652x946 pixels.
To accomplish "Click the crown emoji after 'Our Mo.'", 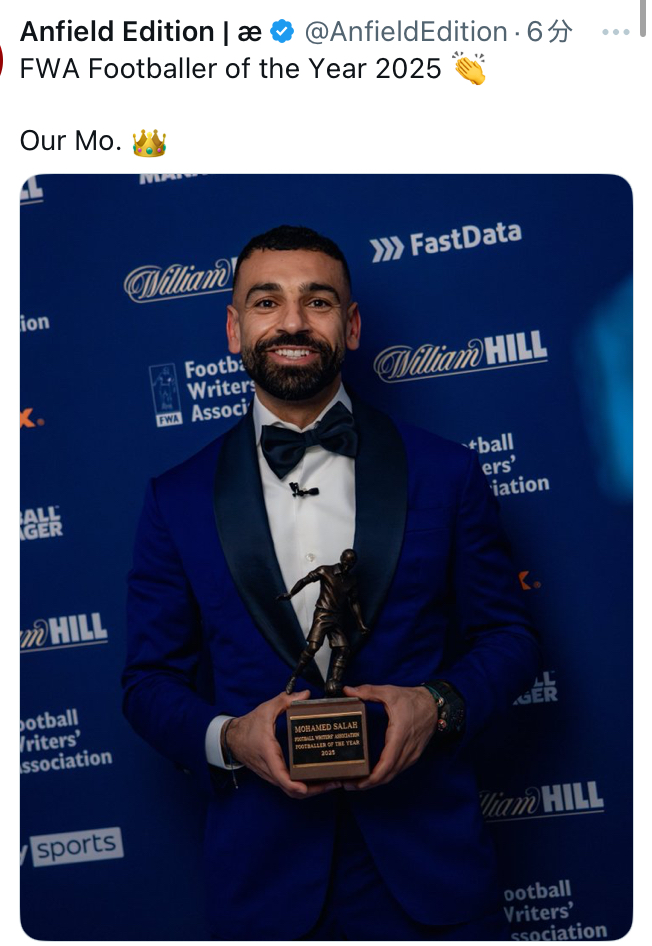I will pyautogui.click(x=149, y=143).
